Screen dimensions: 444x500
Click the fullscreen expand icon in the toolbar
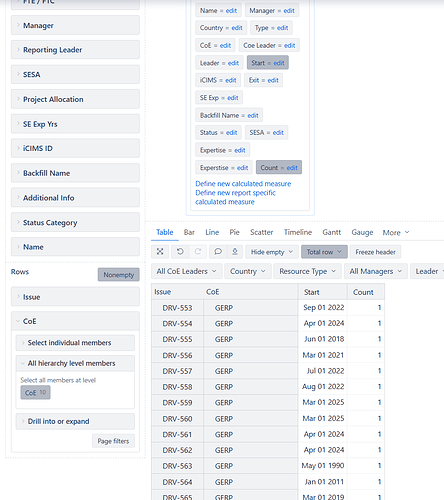[x=160, y=252]
